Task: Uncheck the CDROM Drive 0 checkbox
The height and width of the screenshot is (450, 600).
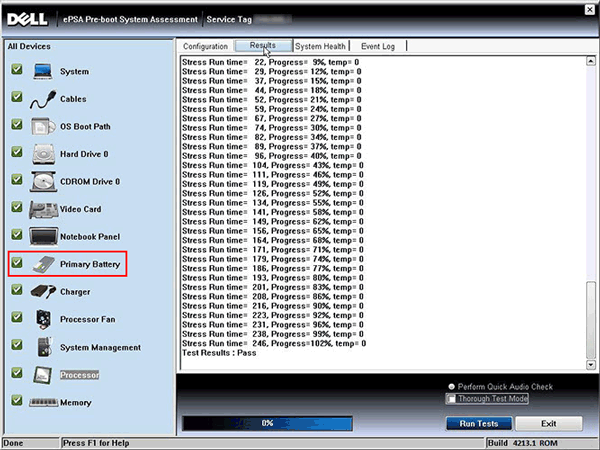Action: coord(16,179)
